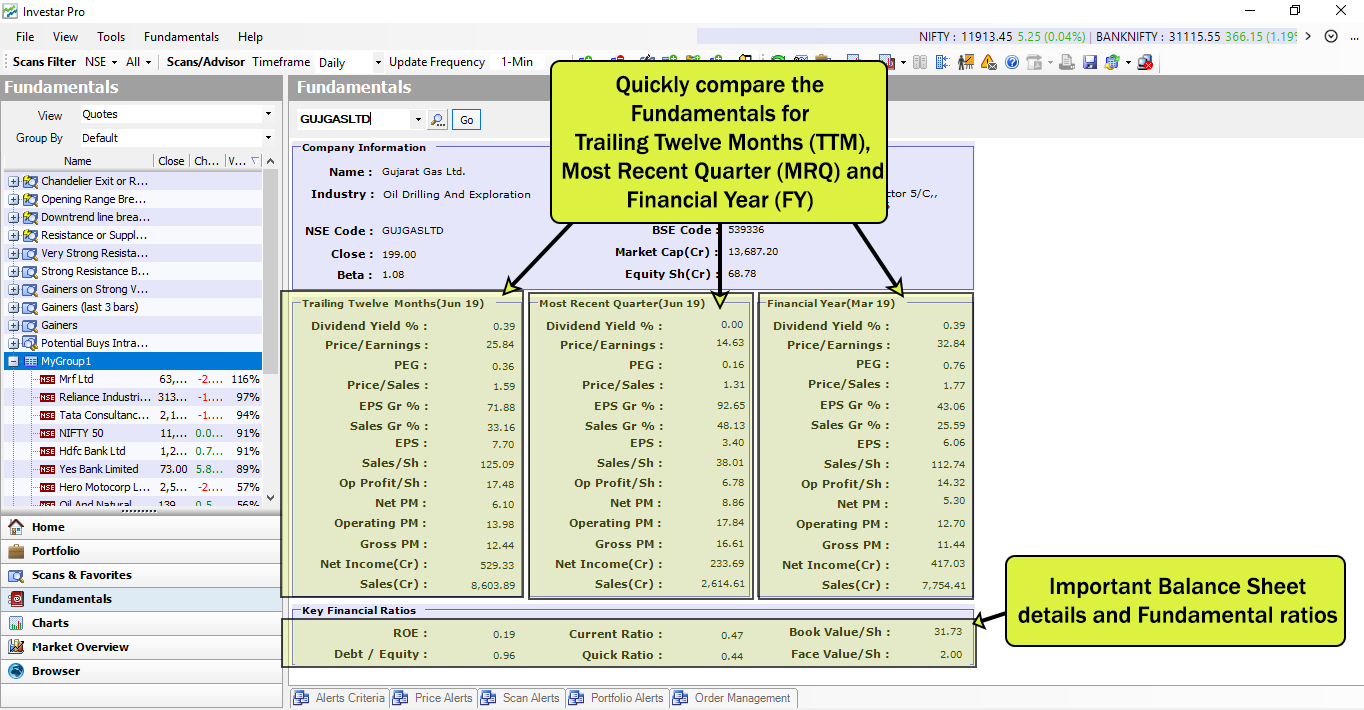The height and width of the screenshot is (710, 1364).
Task: Open the Timeframe Daily dropdown
Action: pyautogui.click(x=377, y=61)
